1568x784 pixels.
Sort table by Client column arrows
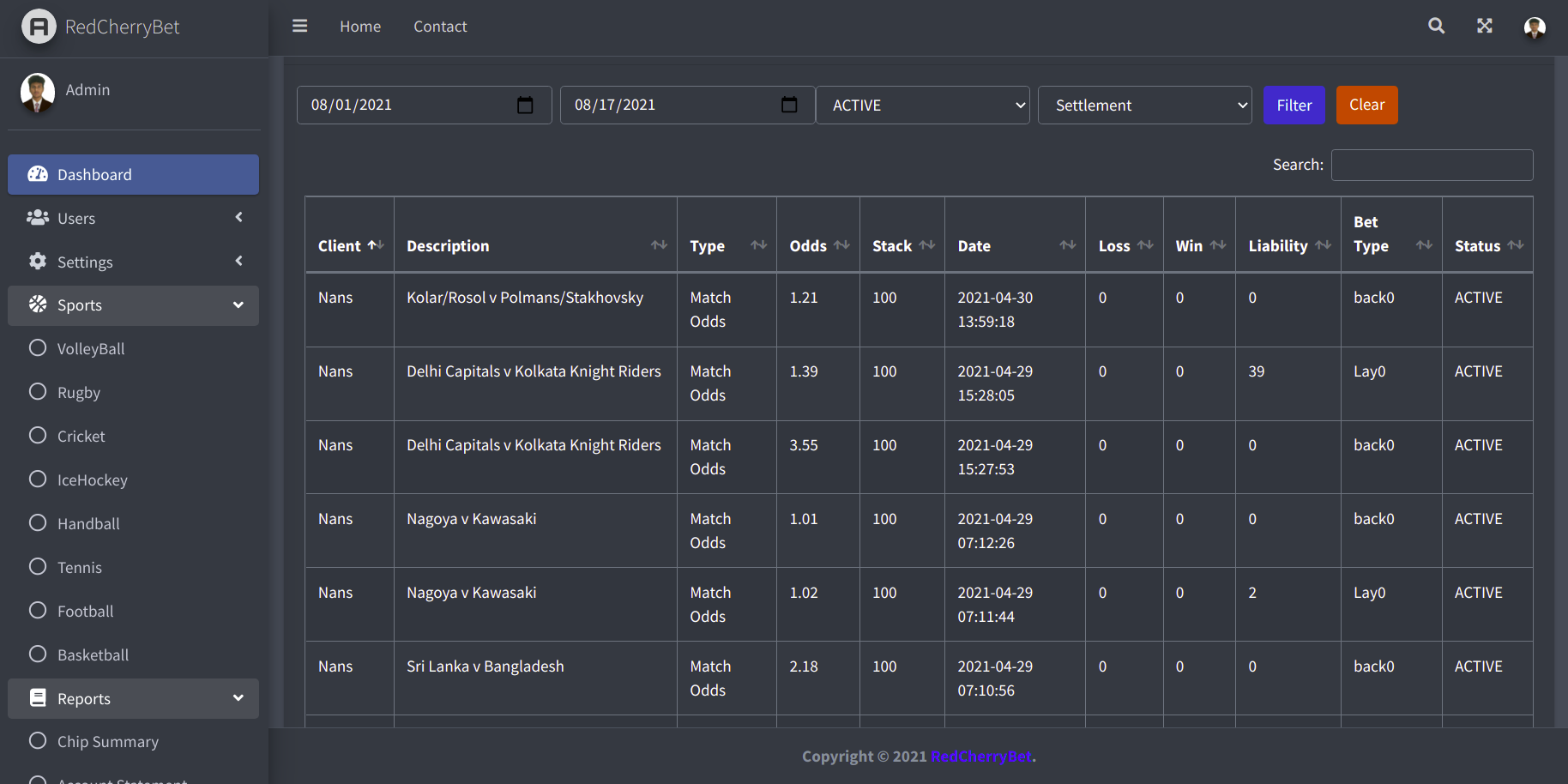(376, 245)
